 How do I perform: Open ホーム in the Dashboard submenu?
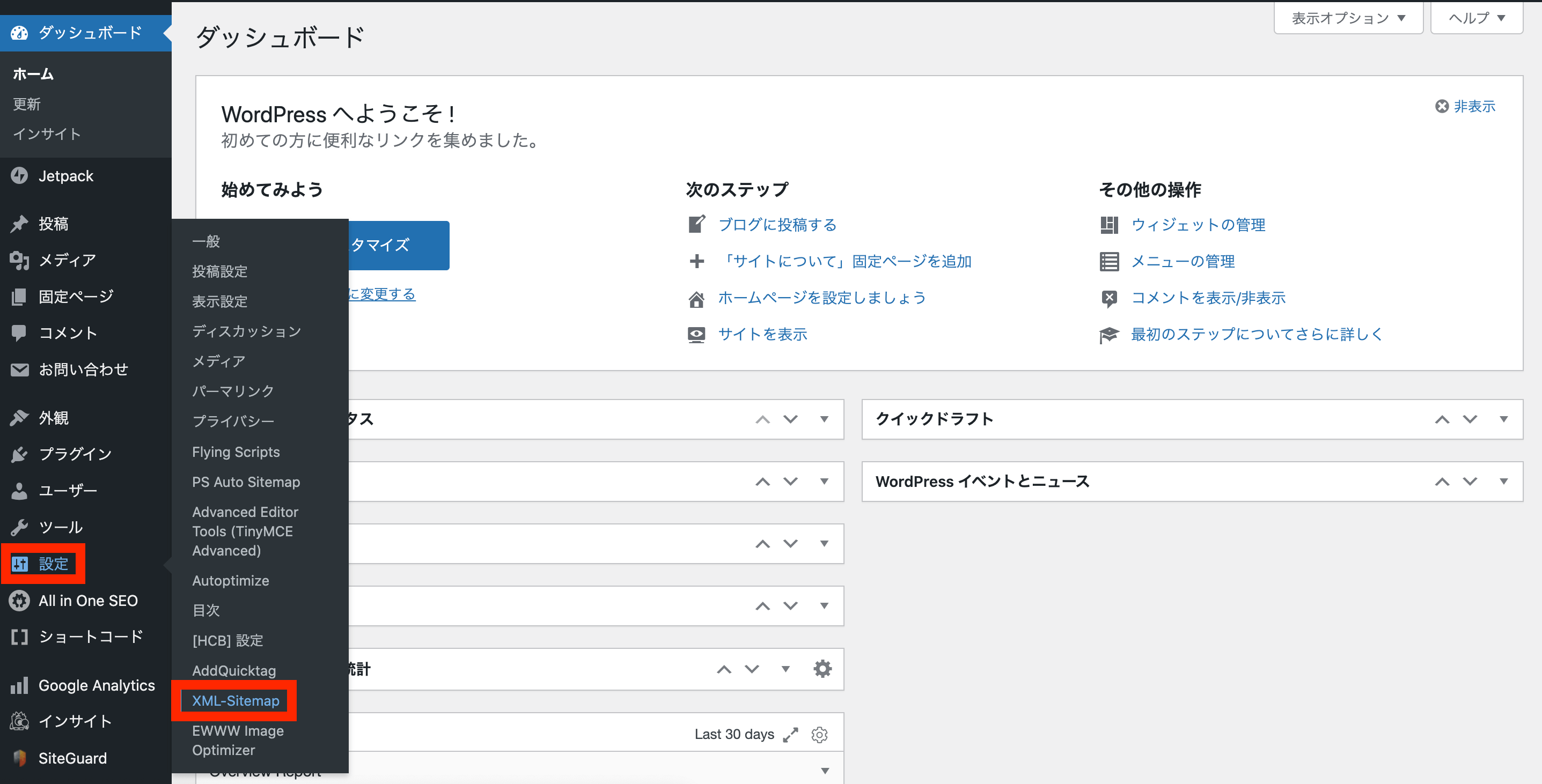[x=33, y=74]
